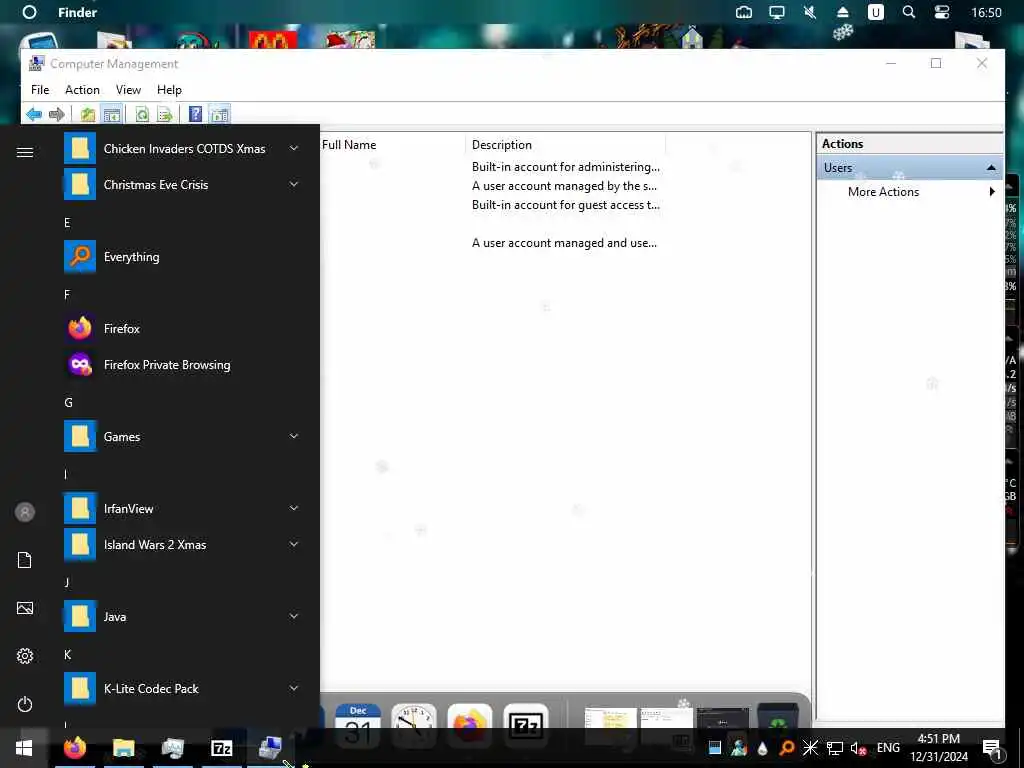Click the top bar muted sound icon
Screen dimensions: 1024x768
click(810, 12)
